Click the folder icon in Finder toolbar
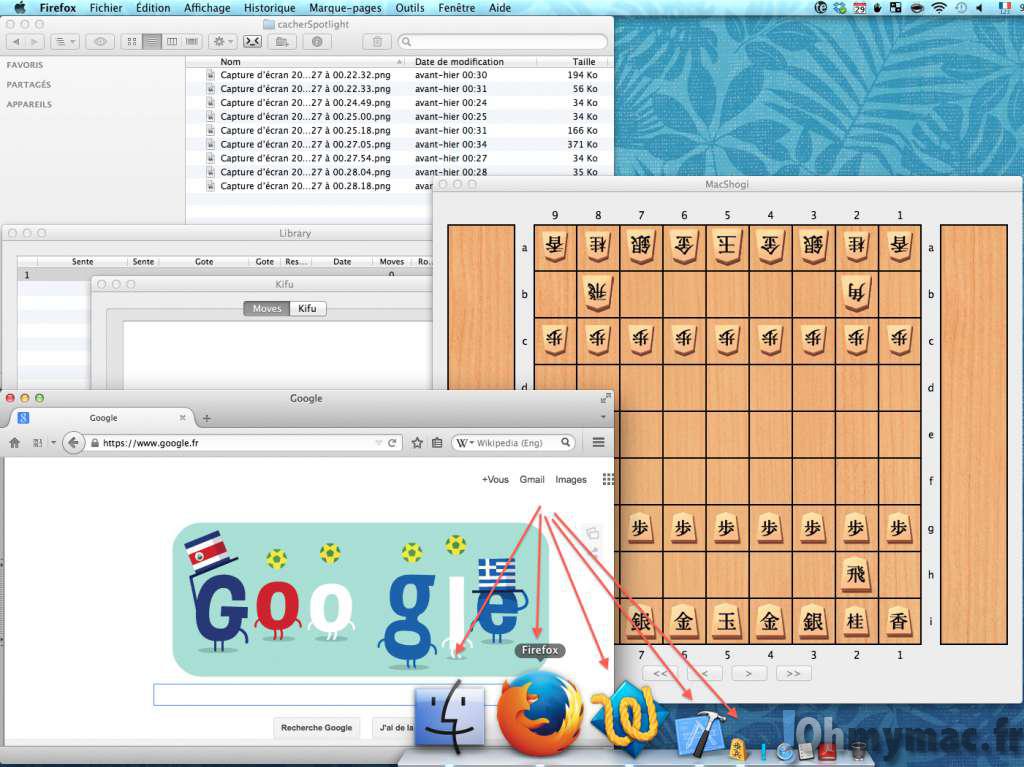 pyautogui.click(x=282, y=42)
